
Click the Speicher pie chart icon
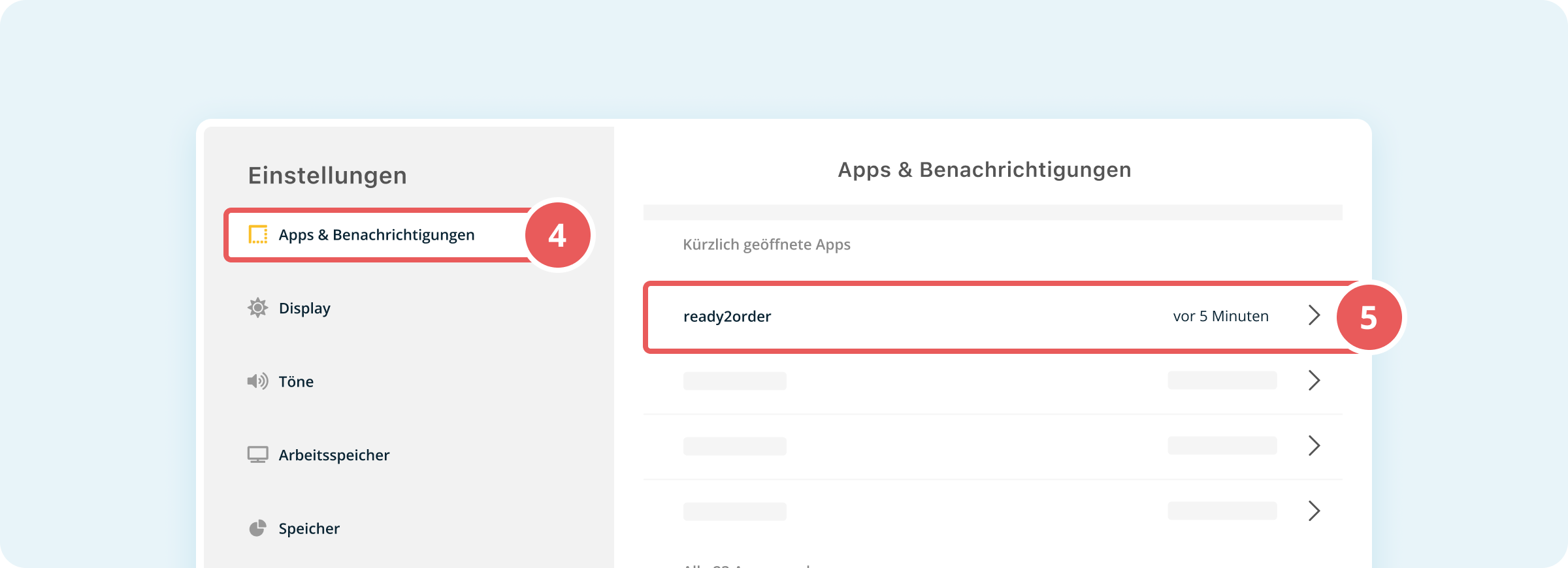click(258, 528)
